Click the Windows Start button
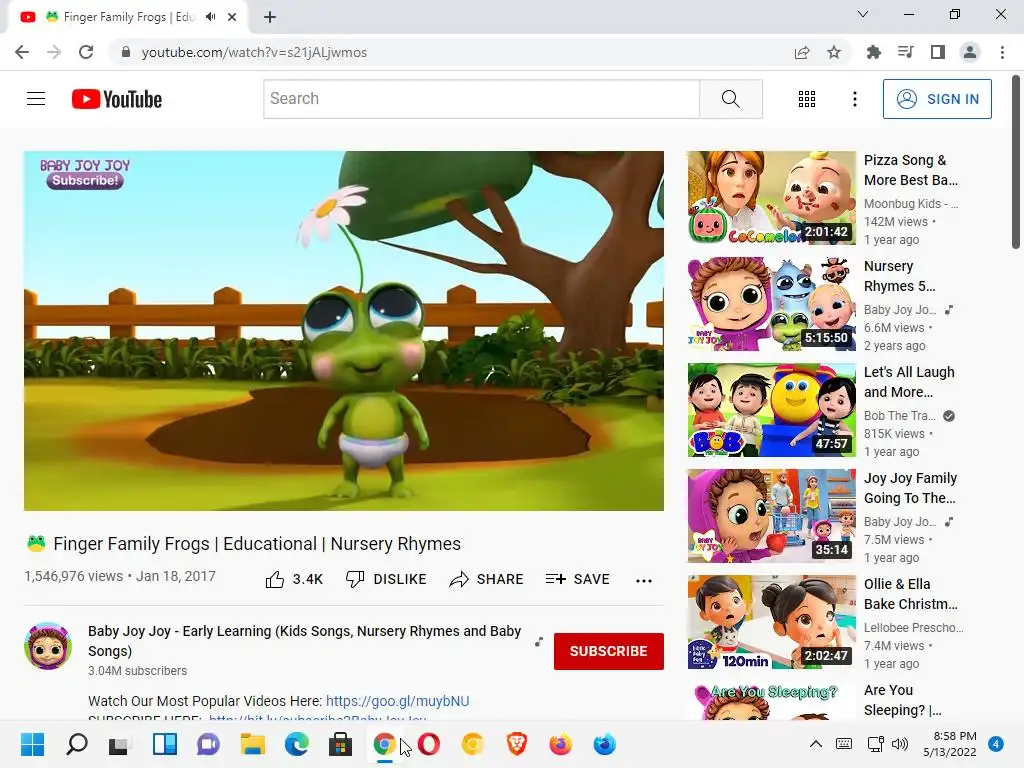The height and width of the screenshot is (768, 1024). click(x=32, y=744)
